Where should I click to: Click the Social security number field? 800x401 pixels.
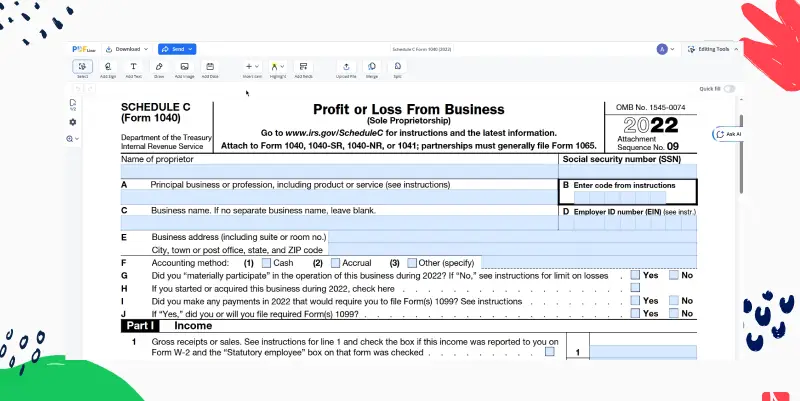click(x=628, y=171)
